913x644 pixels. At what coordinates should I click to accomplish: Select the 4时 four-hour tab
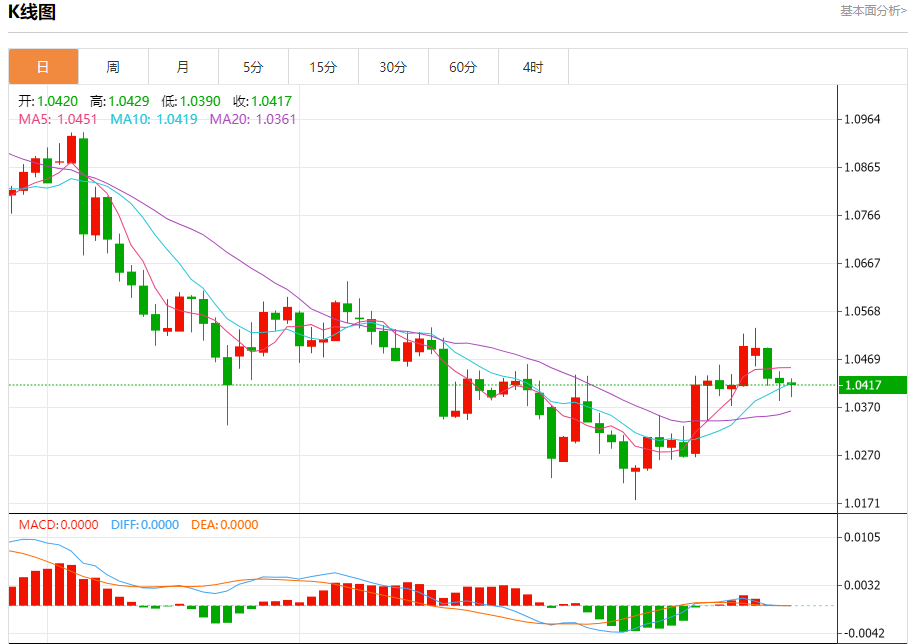click(x=533, y=67)
